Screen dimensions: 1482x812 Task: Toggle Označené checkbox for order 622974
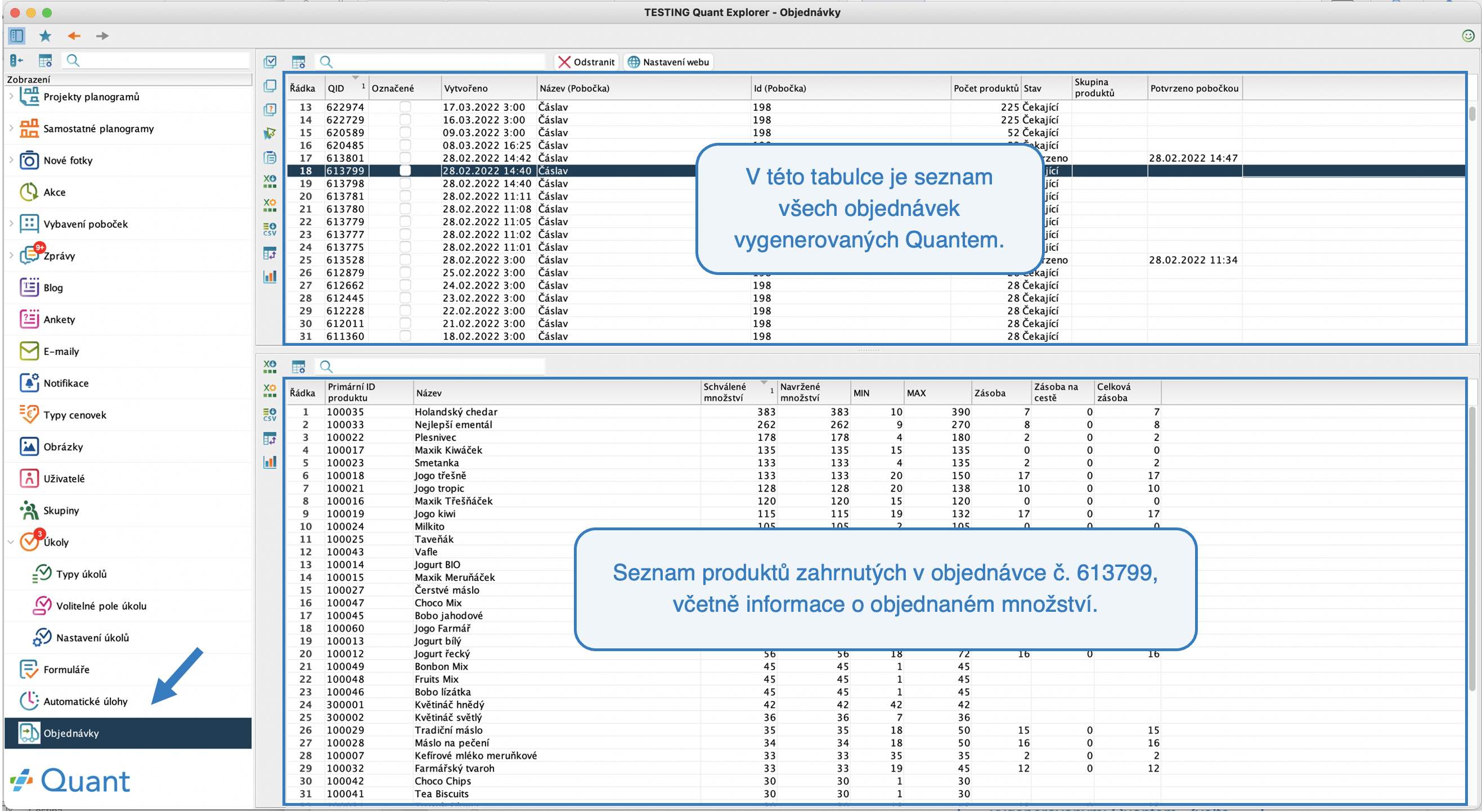[x=405, y=107]
